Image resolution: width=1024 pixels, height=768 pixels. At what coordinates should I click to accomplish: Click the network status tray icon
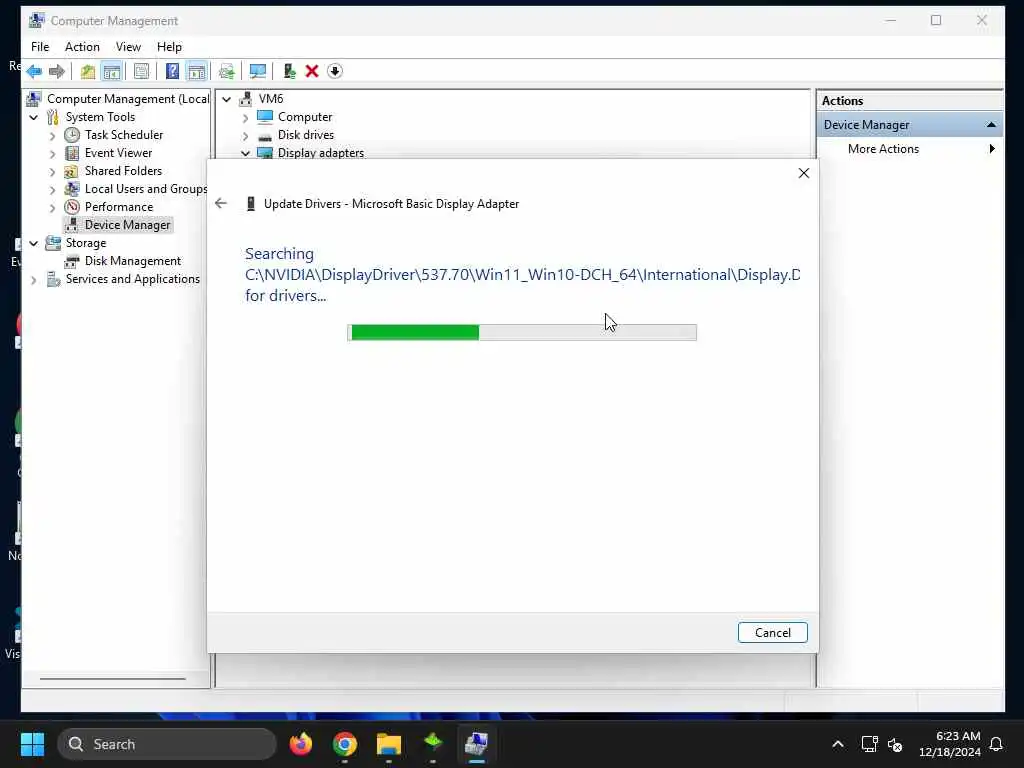click(x=869, y=744)
